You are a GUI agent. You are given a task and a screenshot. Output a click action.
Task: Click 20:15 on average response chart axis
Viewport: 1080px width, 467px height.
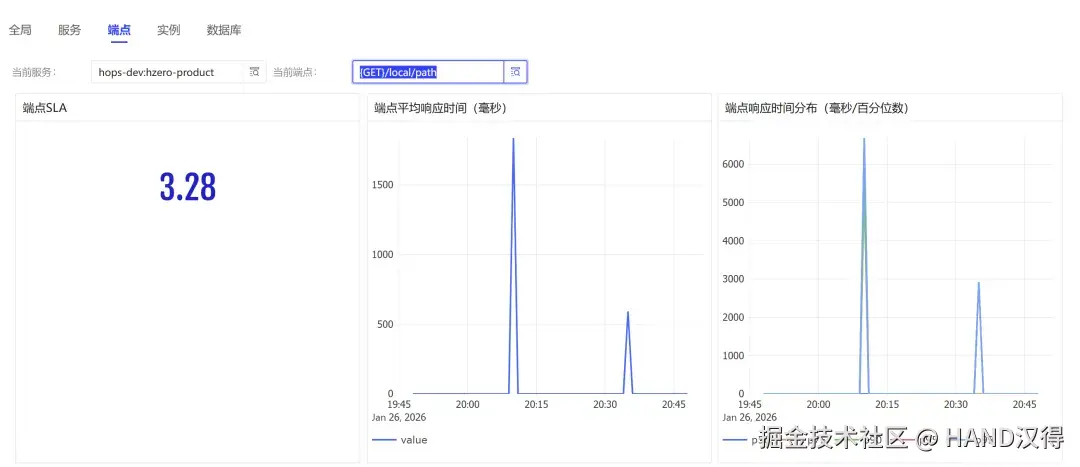click(536, 405)
